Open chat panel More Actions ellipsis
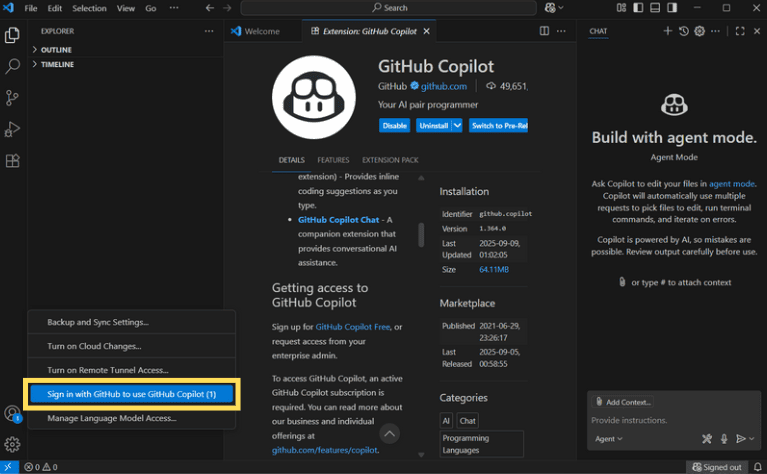767x474 pixels. coord(715,31)
